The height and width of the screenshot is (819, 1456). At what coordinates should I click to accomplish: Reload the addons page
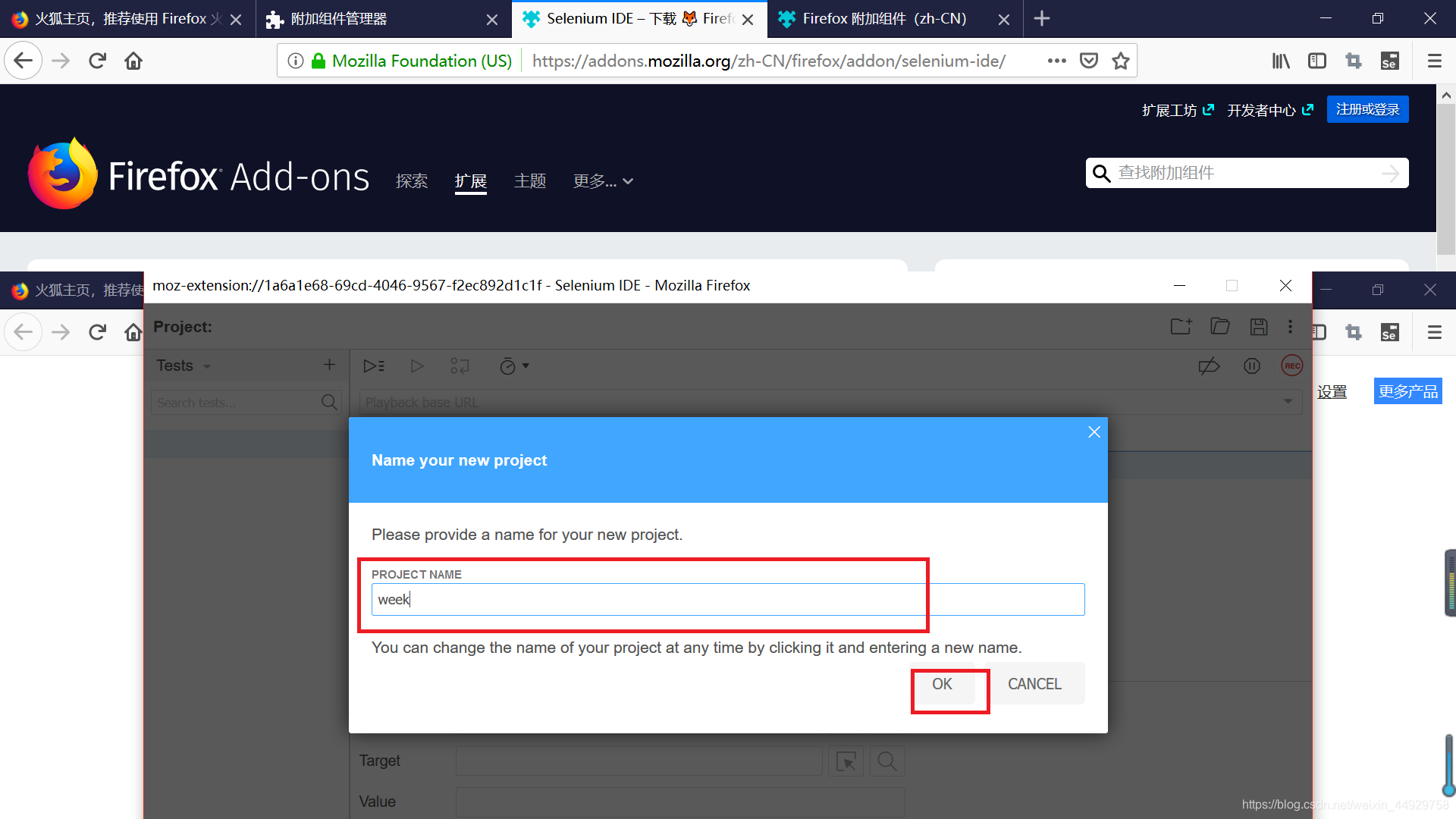click(97, 61)
